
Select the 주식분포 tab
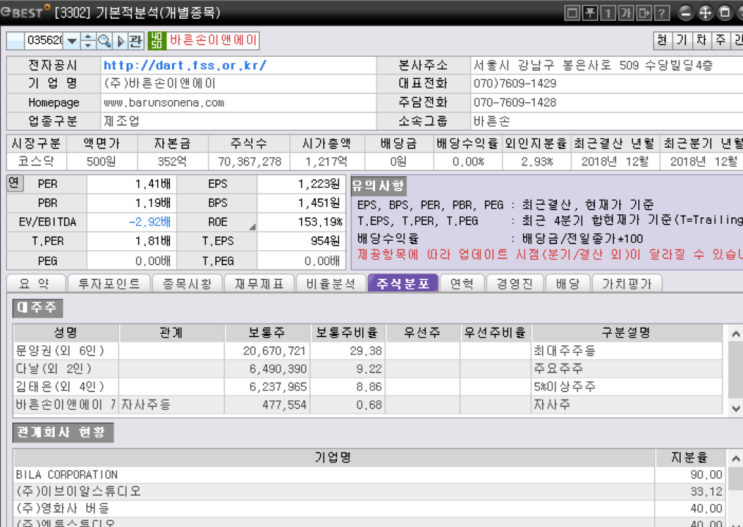pos(403,283)
